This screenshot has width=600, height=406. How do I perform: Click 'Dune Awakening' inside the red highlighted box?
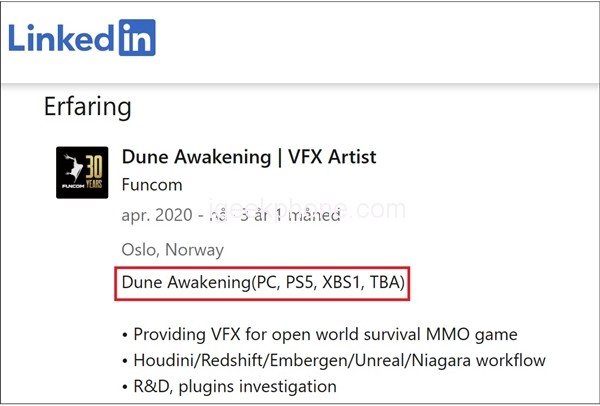(186, 283)
